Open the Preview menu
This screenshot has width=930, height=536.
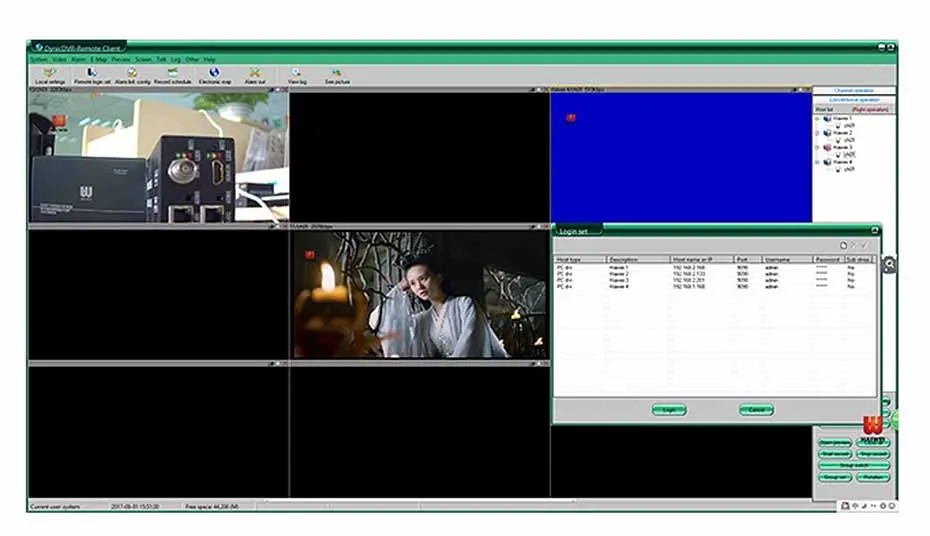(121, 59)
